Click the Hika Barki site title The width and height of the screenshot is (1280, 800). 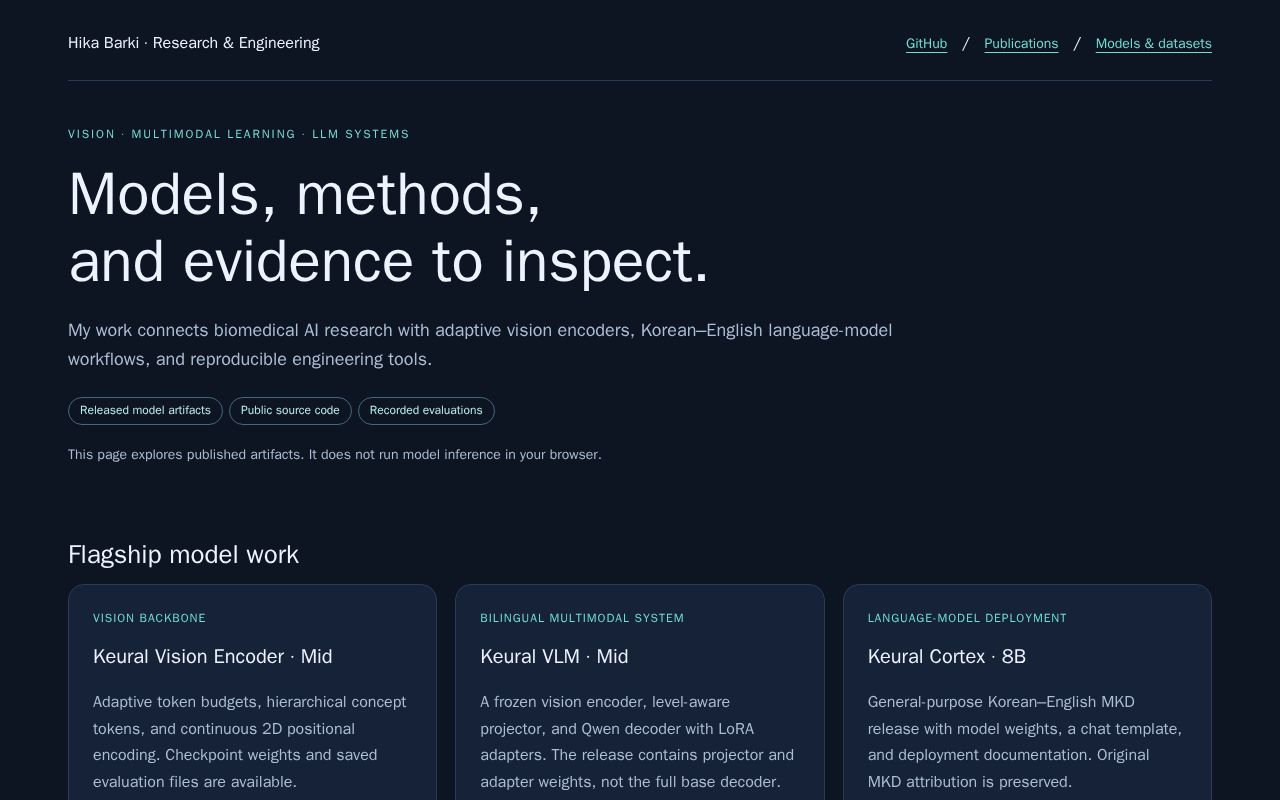pyautogui.click(x=194, y=43)
